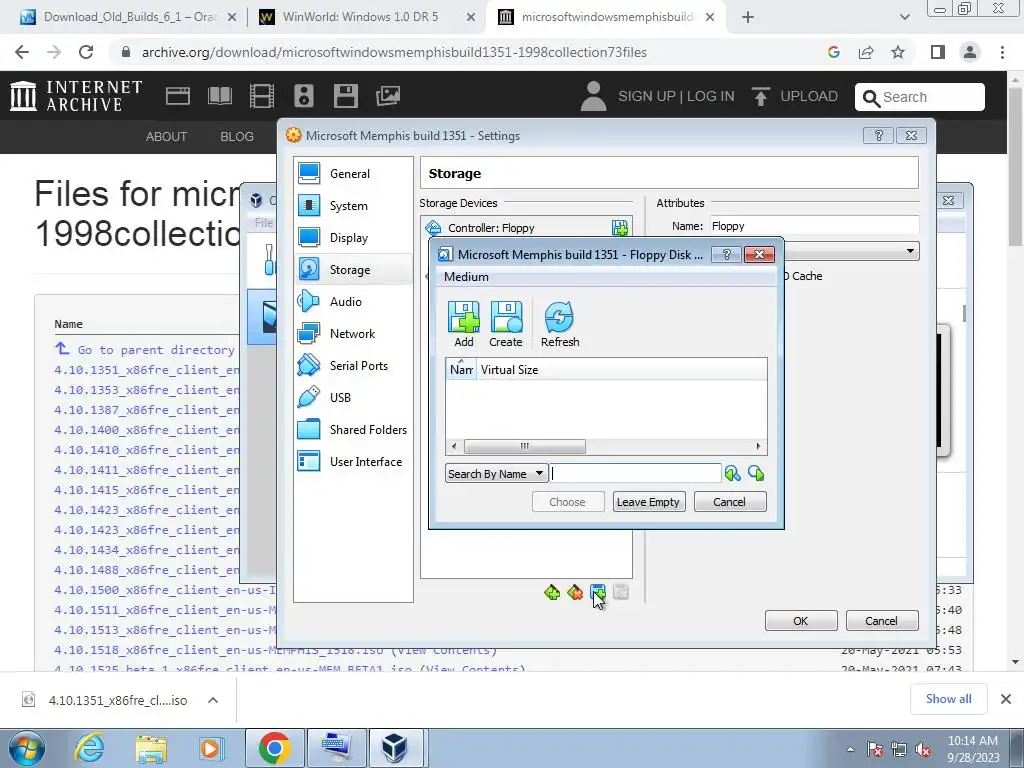Click the Internet Archive web icon

coord(178,96)
